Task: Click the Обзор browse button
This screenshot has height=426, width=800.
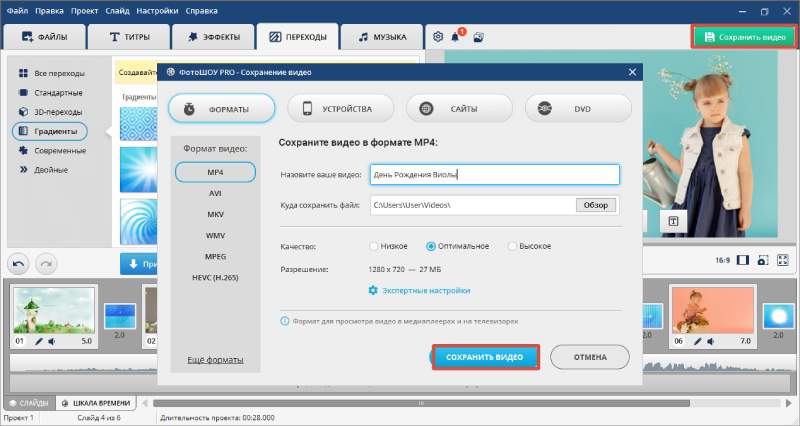Action: (596, 205)
